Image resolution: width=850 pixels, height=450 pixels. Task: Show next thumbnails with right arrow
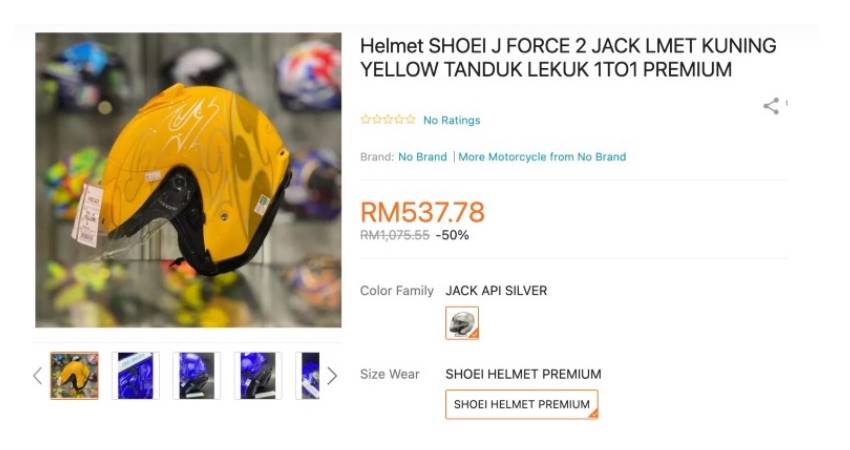click(x=332, y=376)
